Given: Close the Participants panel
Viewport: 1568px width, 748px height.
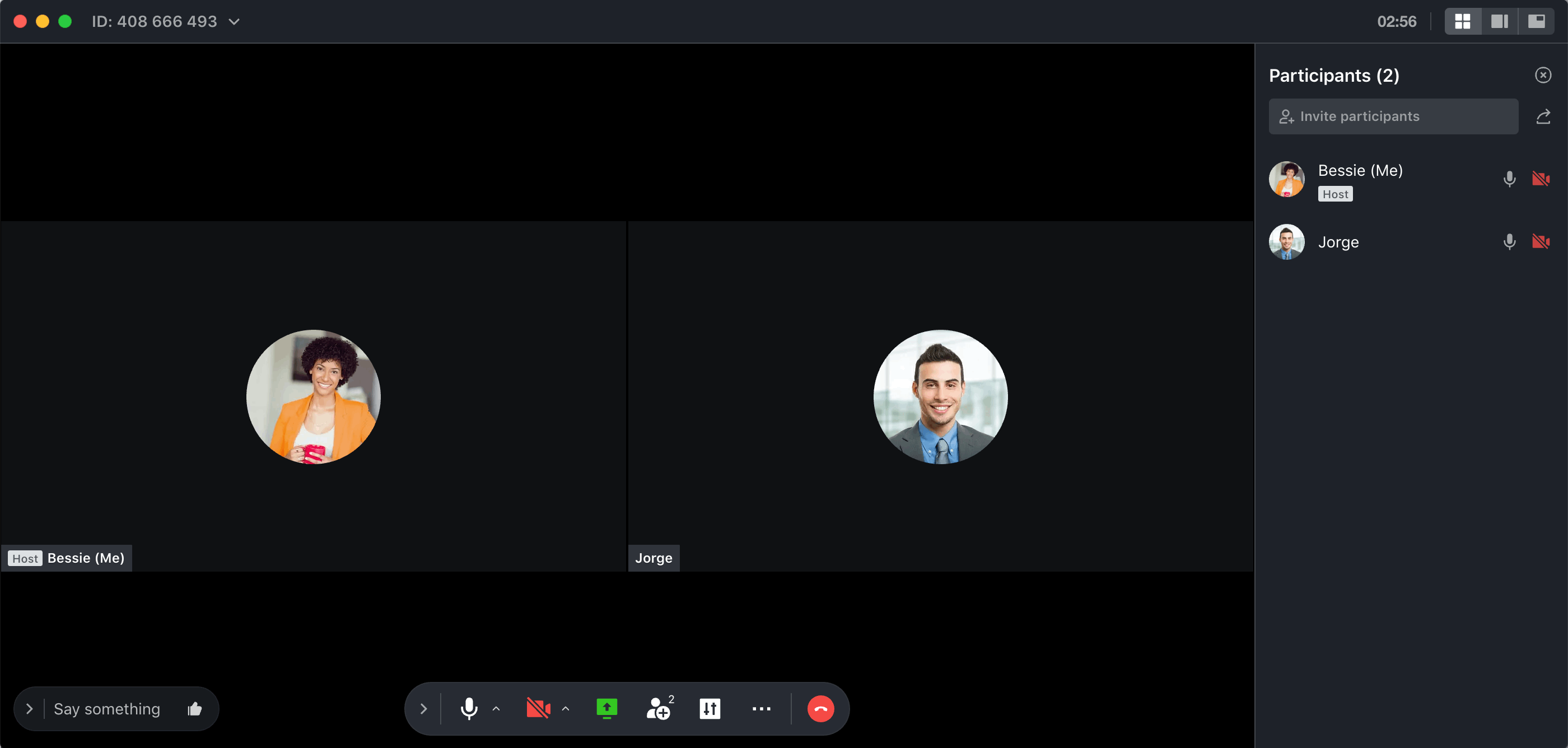Looking at the screenshot, I should (1542, 75).
